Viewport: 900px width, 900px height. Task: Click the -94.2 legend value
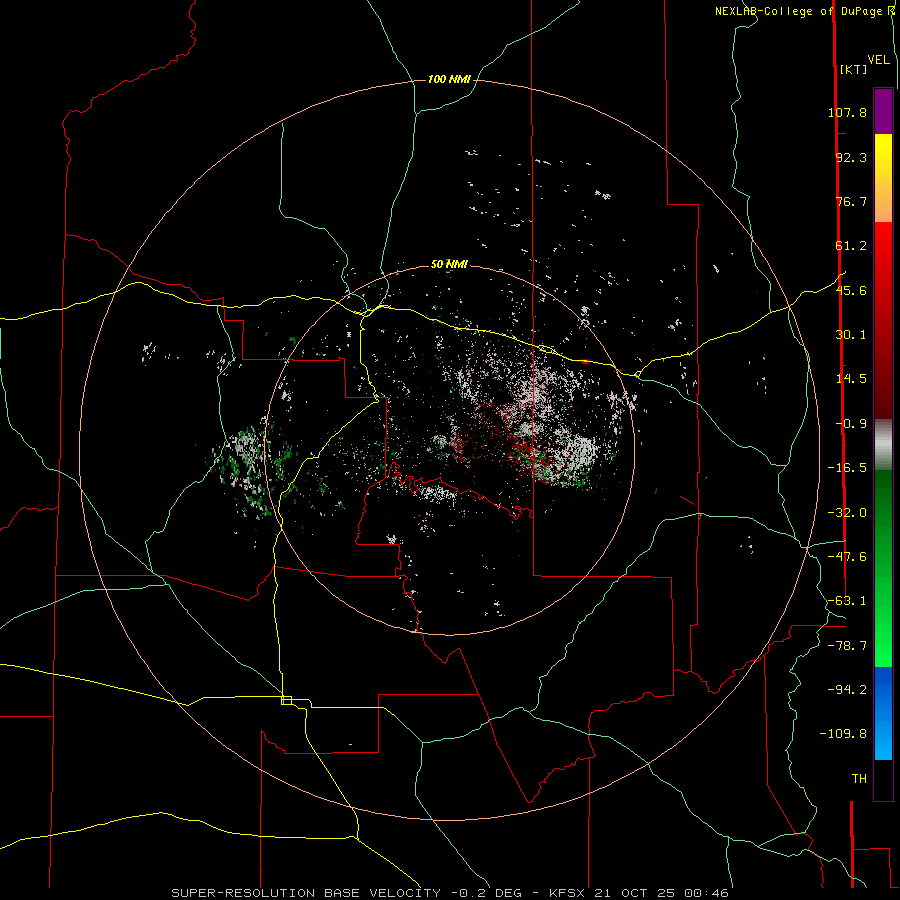[847, 689]
